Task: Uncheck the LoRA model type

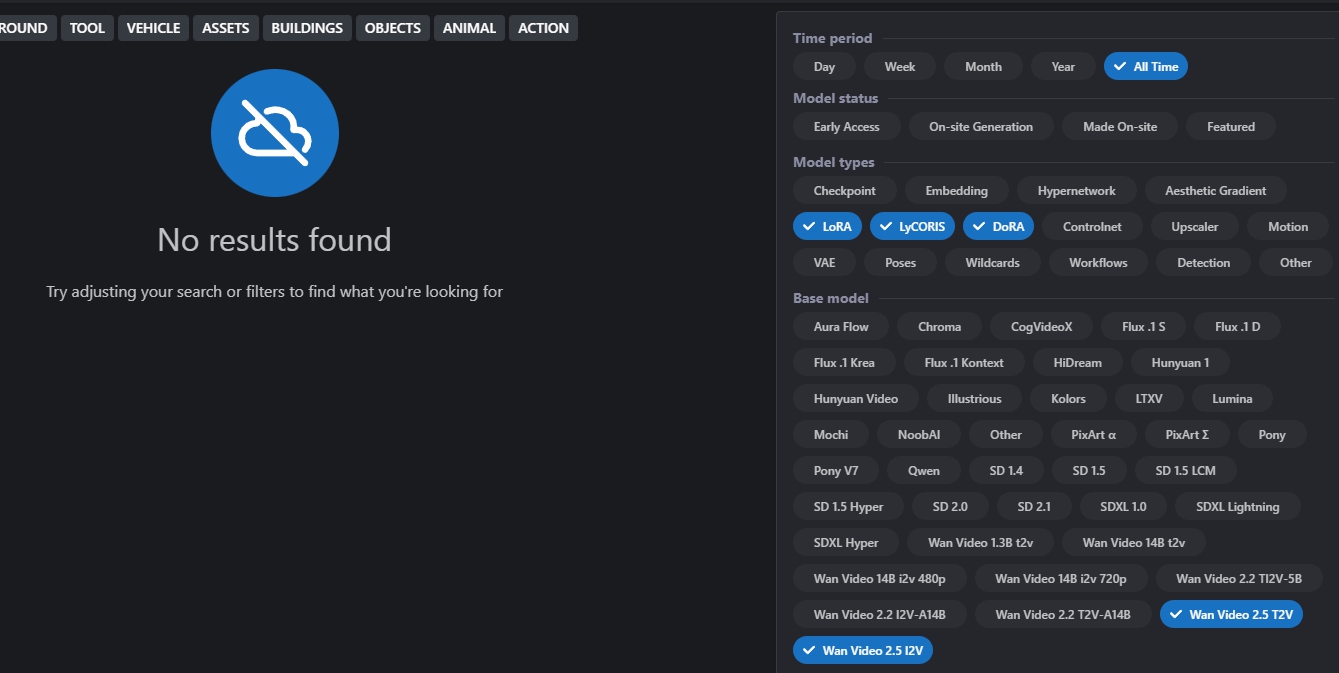Action: 827,227
